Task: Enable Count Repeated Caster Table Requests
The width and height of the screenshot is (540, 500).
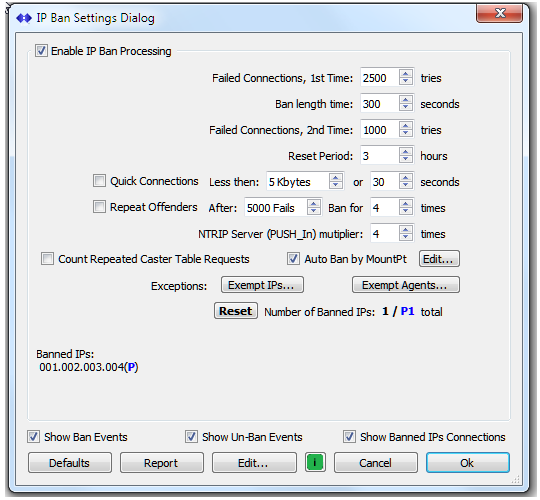Action: tap(48, 258)
